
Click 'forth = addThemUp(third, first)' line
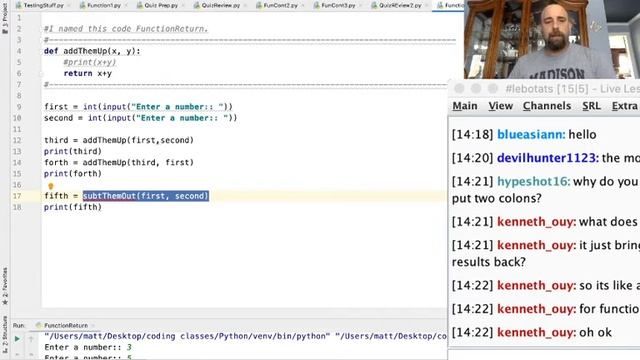coord(119,162)
